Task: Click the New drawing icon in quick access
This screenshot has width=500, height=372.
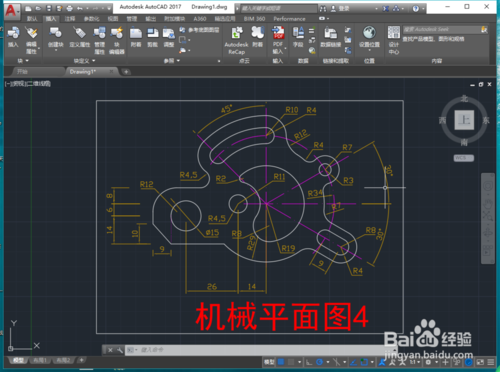Action: [x=28, y=8]
